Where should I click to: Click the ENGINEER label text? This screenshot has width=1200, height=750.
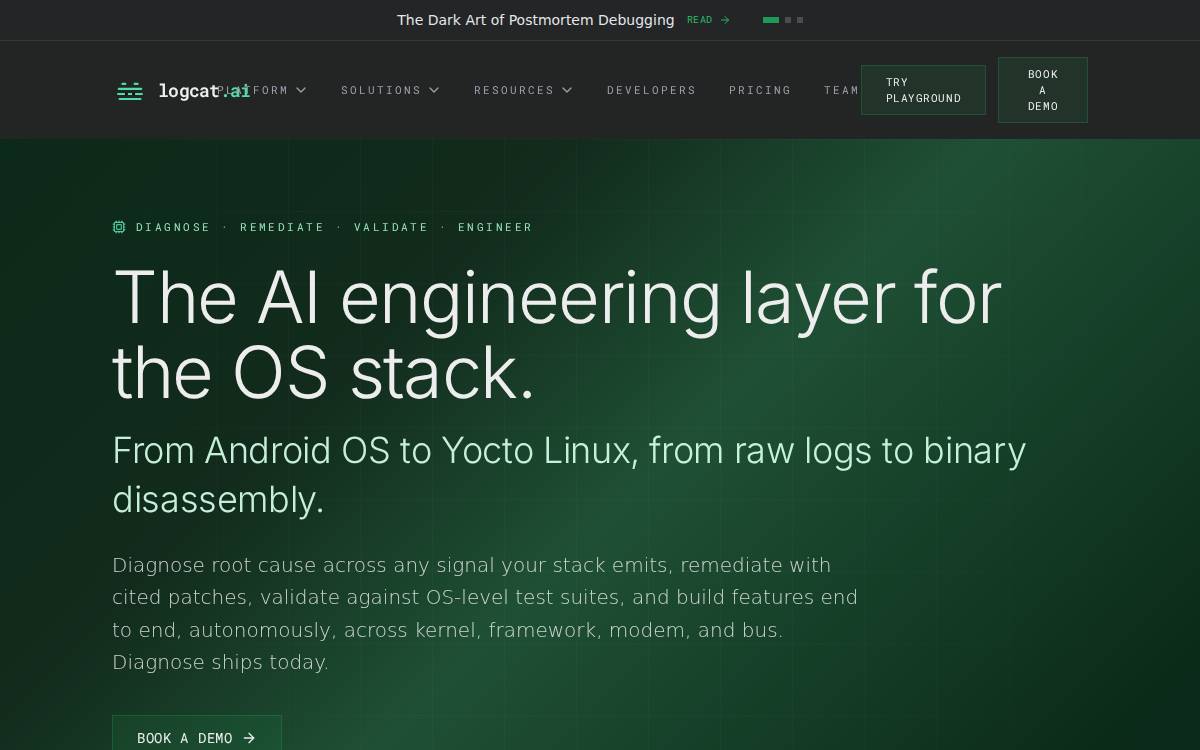point(495,227)
